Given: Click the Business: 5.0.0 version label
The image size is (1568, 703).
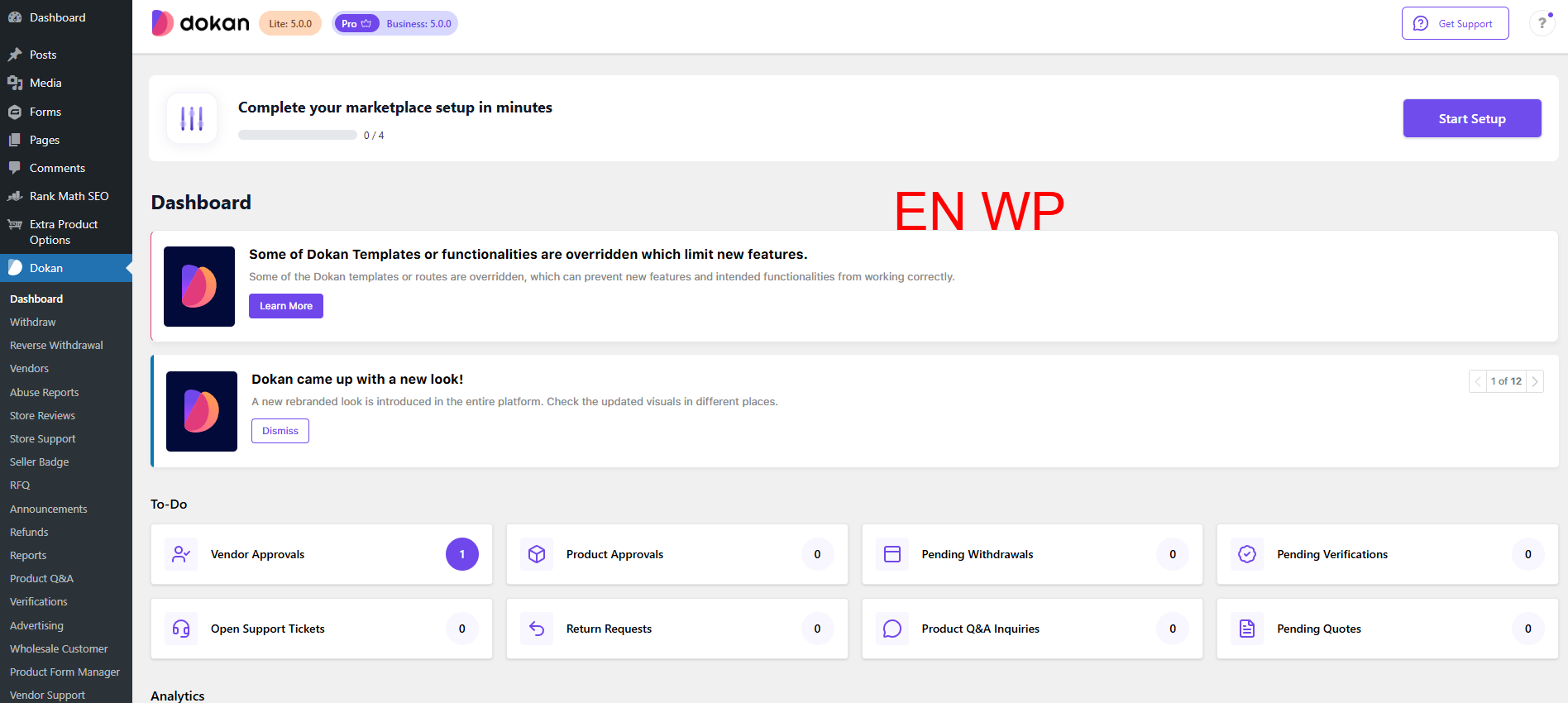Looking at the screenshot, I should (x=418, y=23).
